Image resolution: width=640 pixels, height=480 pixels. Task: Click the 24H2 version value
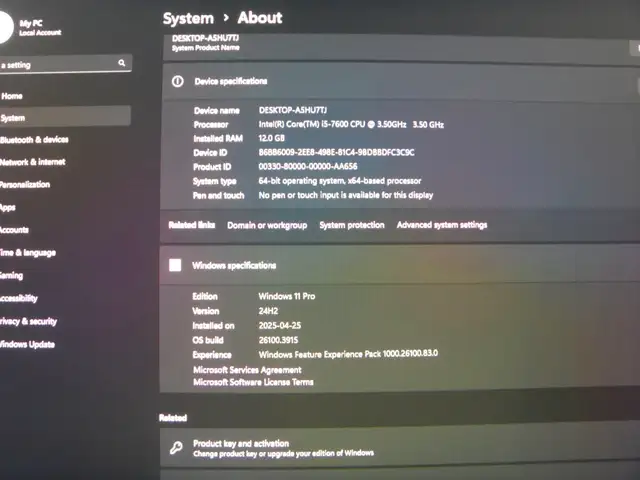click(x=268, y=311)
